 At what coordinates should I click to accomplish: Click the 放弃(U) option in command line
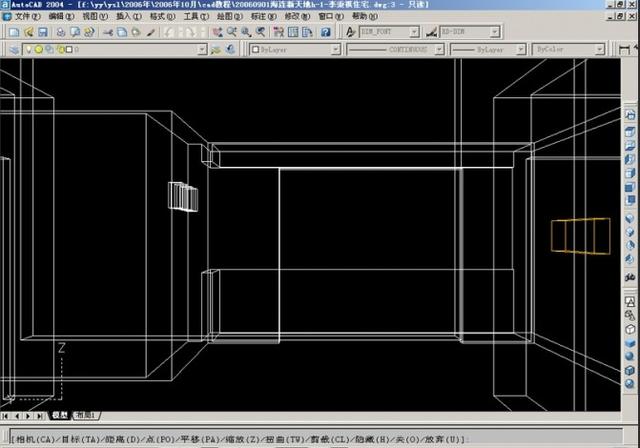click(x=442, y=439)
